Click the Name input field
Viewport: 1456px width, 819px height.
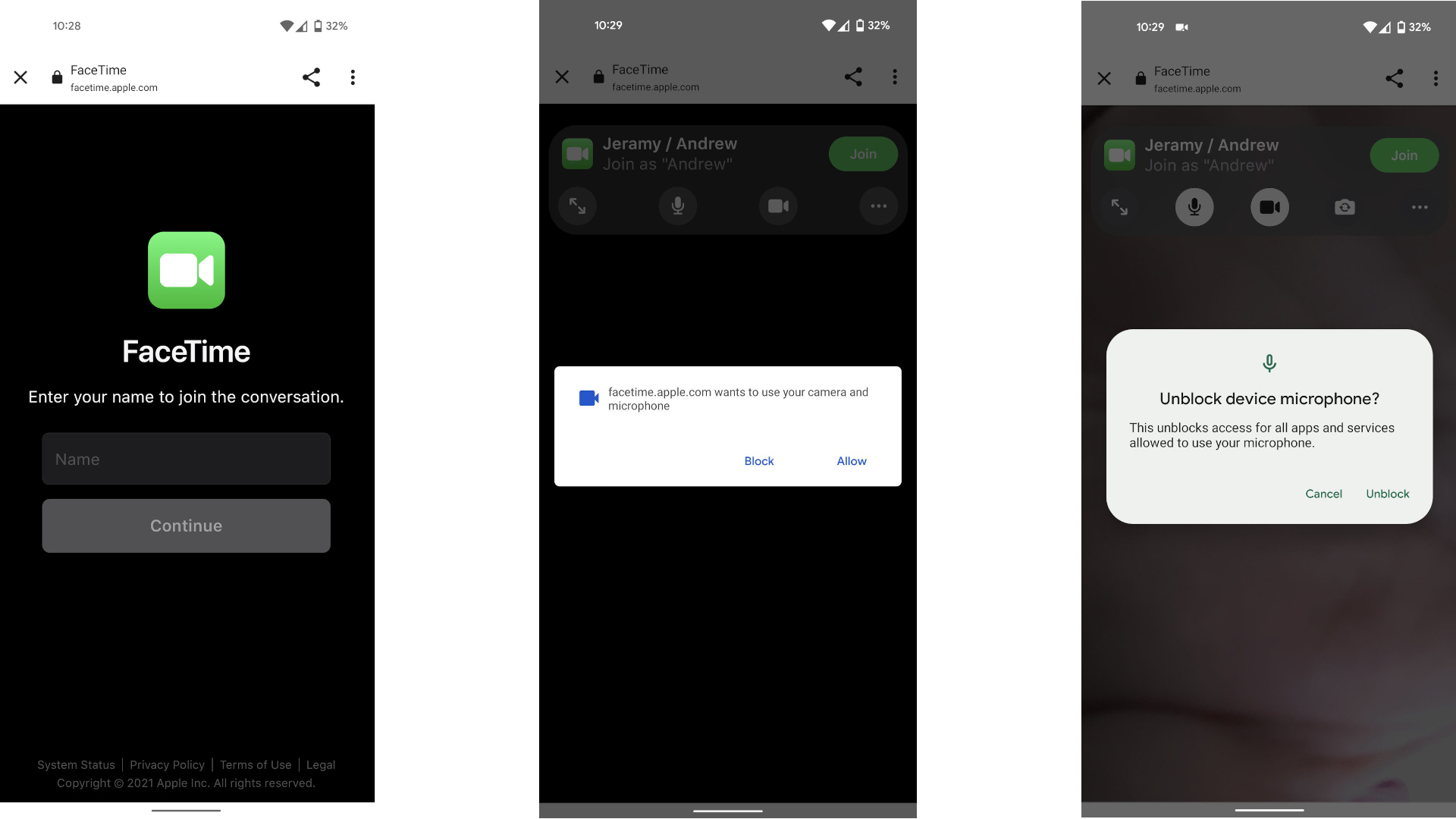click(186, 458)
